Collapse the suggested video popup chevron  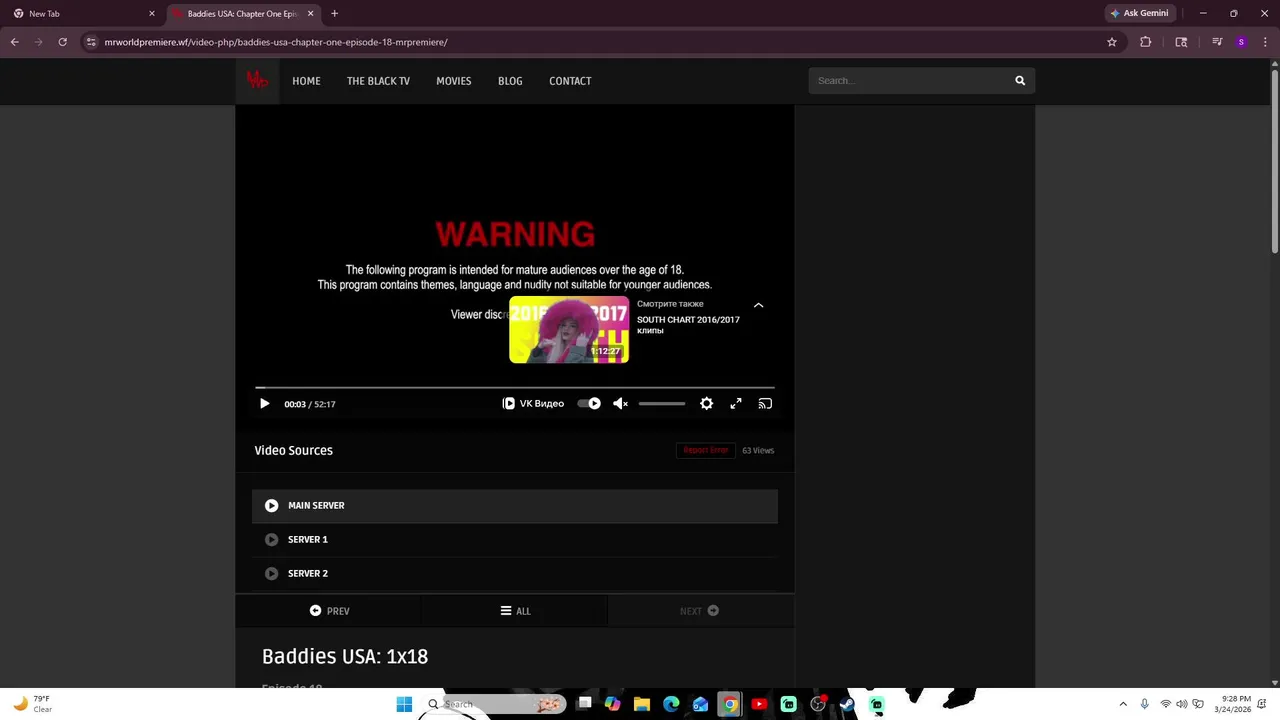click(x=758, y=305)
